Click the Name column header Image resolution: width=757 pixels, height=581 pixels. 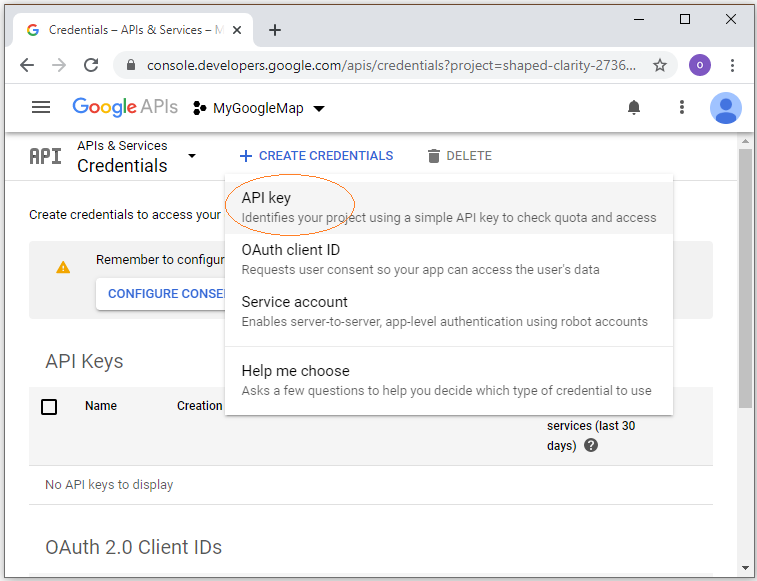[x=101, y=406]
